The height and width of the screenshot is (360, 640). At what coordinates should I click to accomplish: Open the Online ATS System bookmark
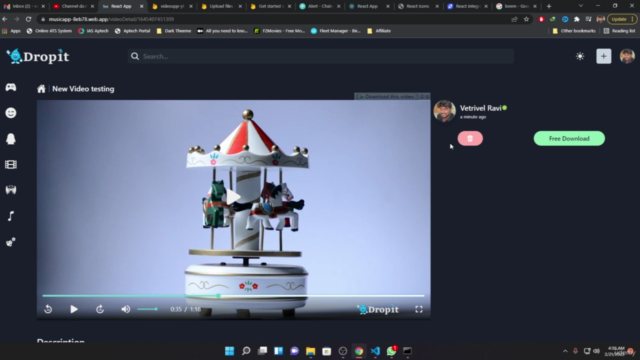tap(49, 31)
